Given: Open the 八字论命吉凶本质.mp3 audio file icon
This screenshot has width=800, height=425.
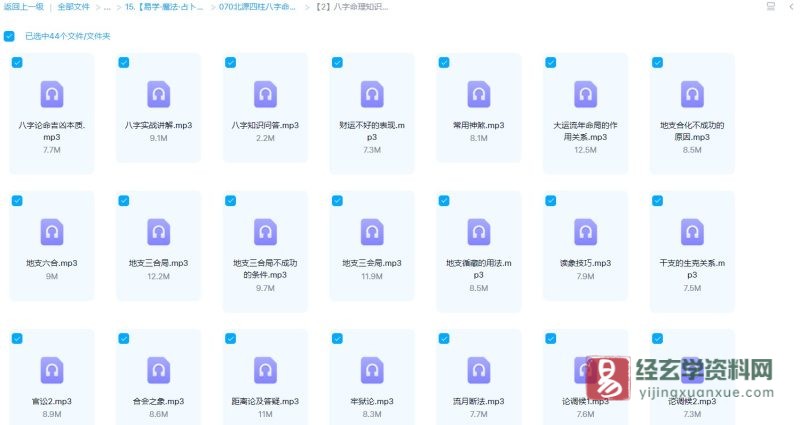Looking at the screenshot, I should point(51,94).
